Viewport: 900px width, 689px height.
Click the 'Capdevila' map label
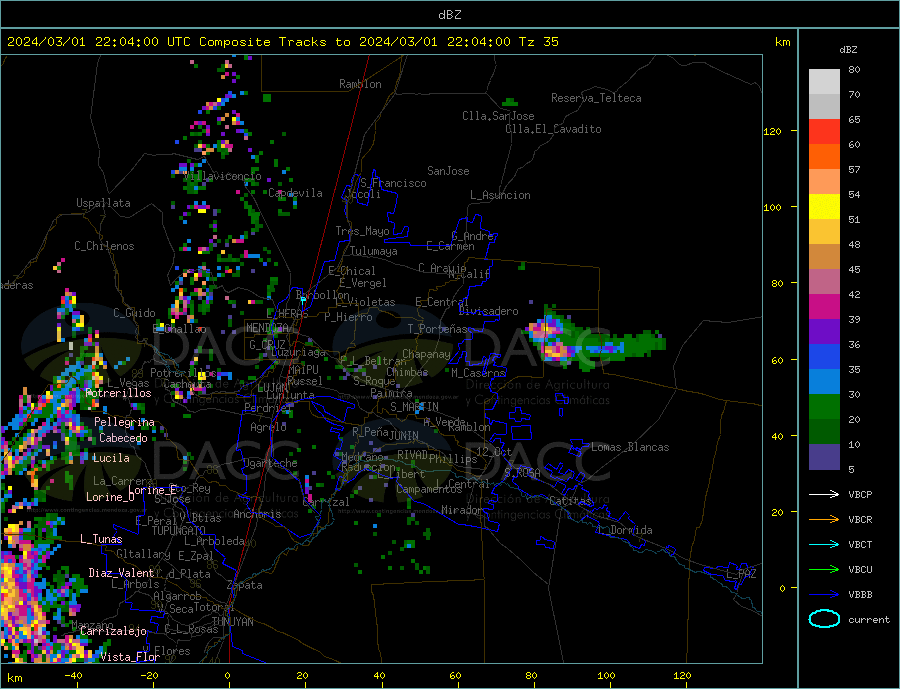click(x=295, y=193)
